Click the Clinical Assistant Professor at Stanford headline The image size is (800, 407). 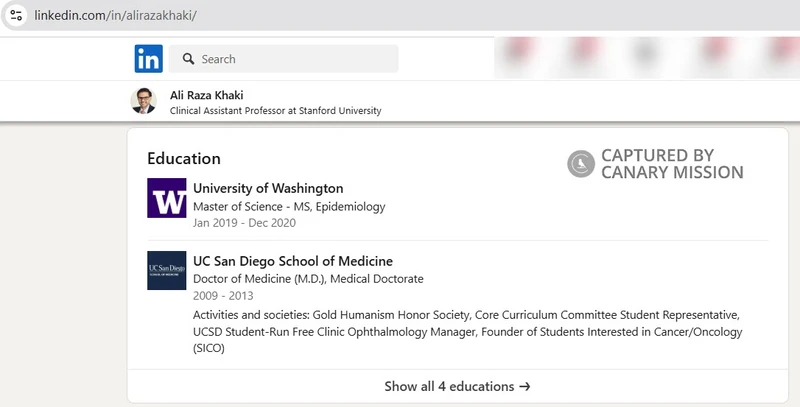point(276,111)
